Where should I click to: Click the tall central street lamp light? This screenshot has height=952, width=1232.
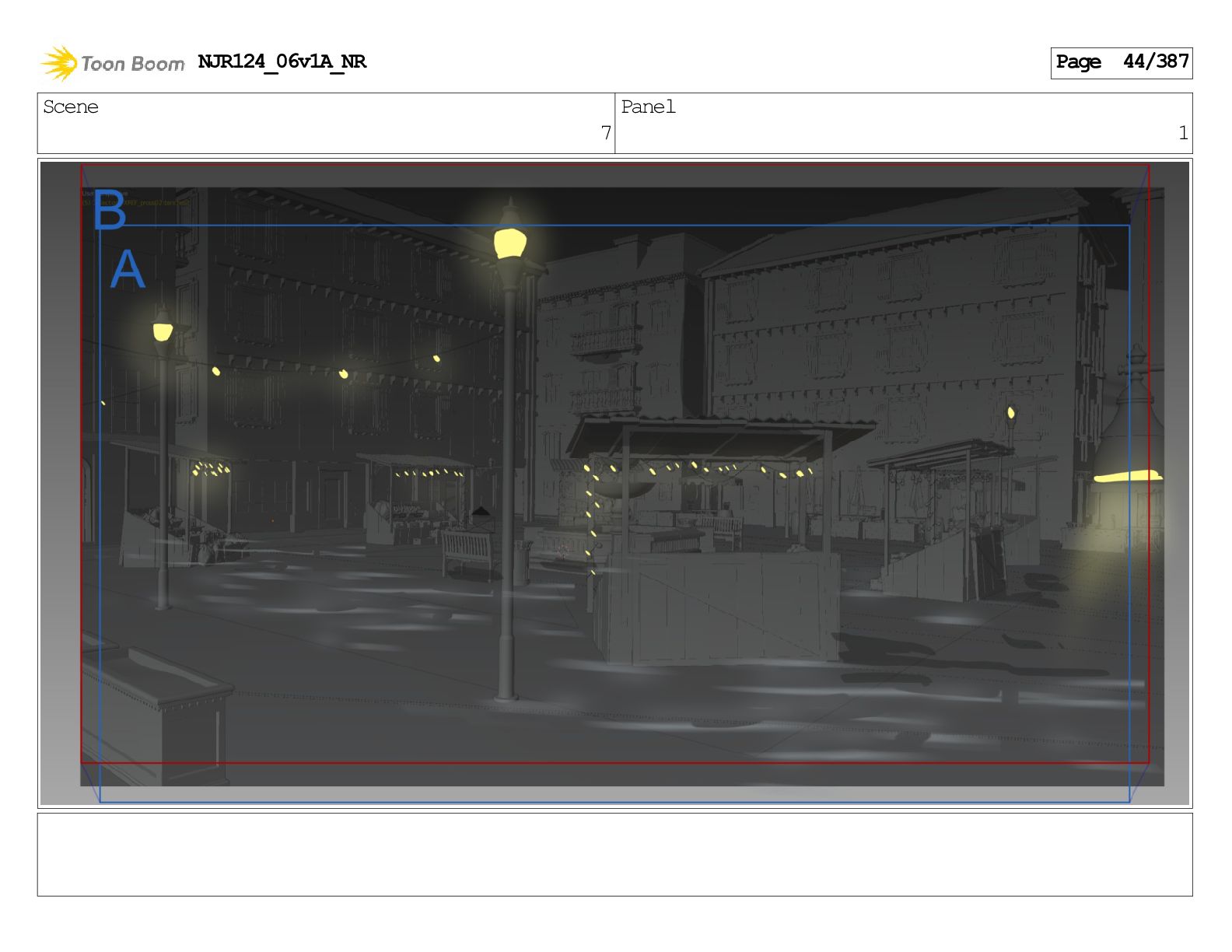pyautogui.click(x=509, y=243)
